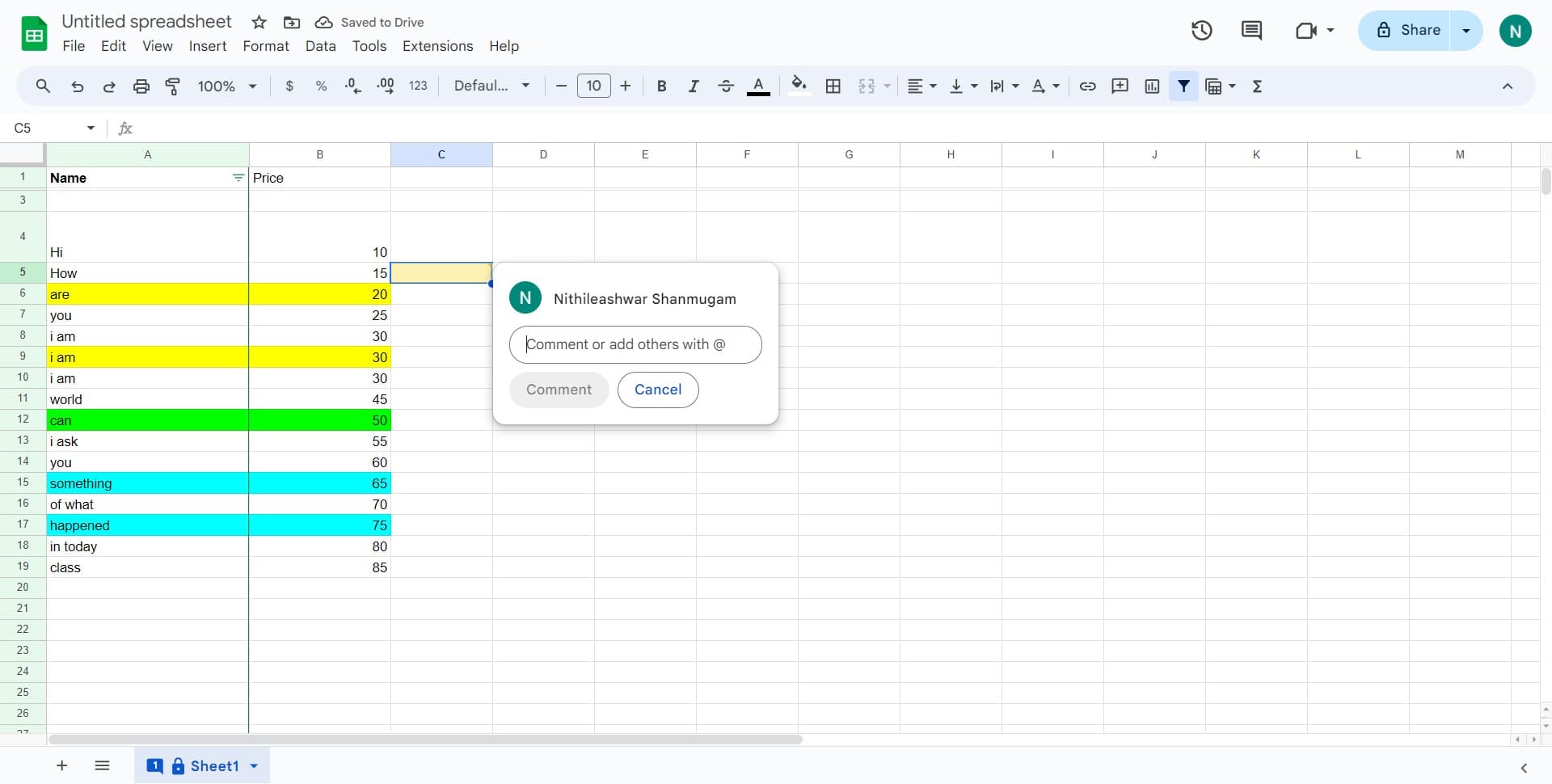Expand the zoom 100% dropdown
Screen dimensions: 1552x784
point(226,86)
